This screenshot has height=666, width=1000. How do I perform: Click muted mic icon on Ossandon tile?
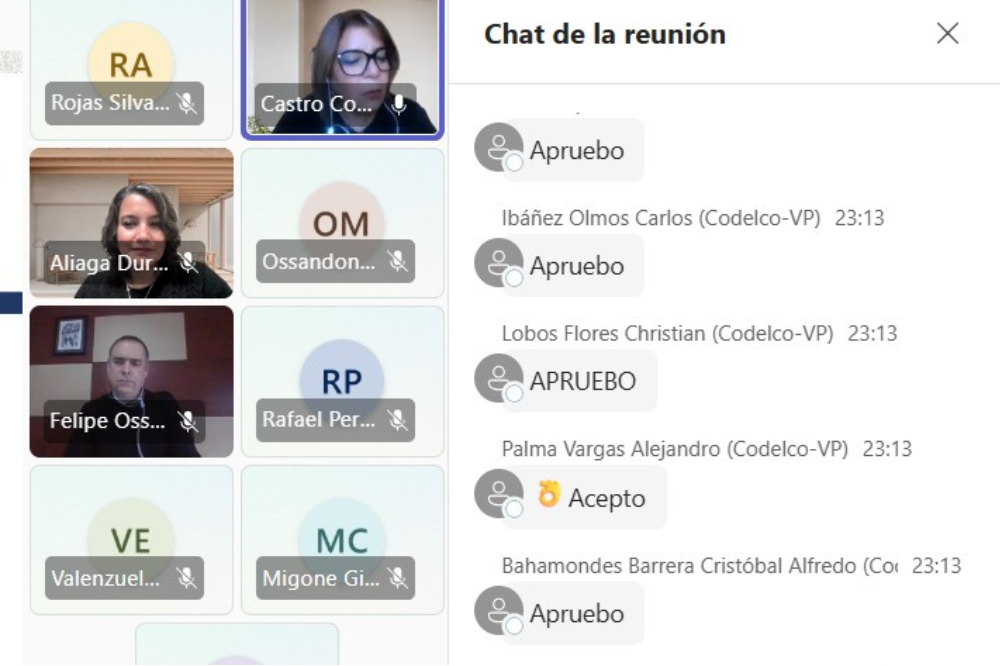pyautogui.click(x=397, y=261)
